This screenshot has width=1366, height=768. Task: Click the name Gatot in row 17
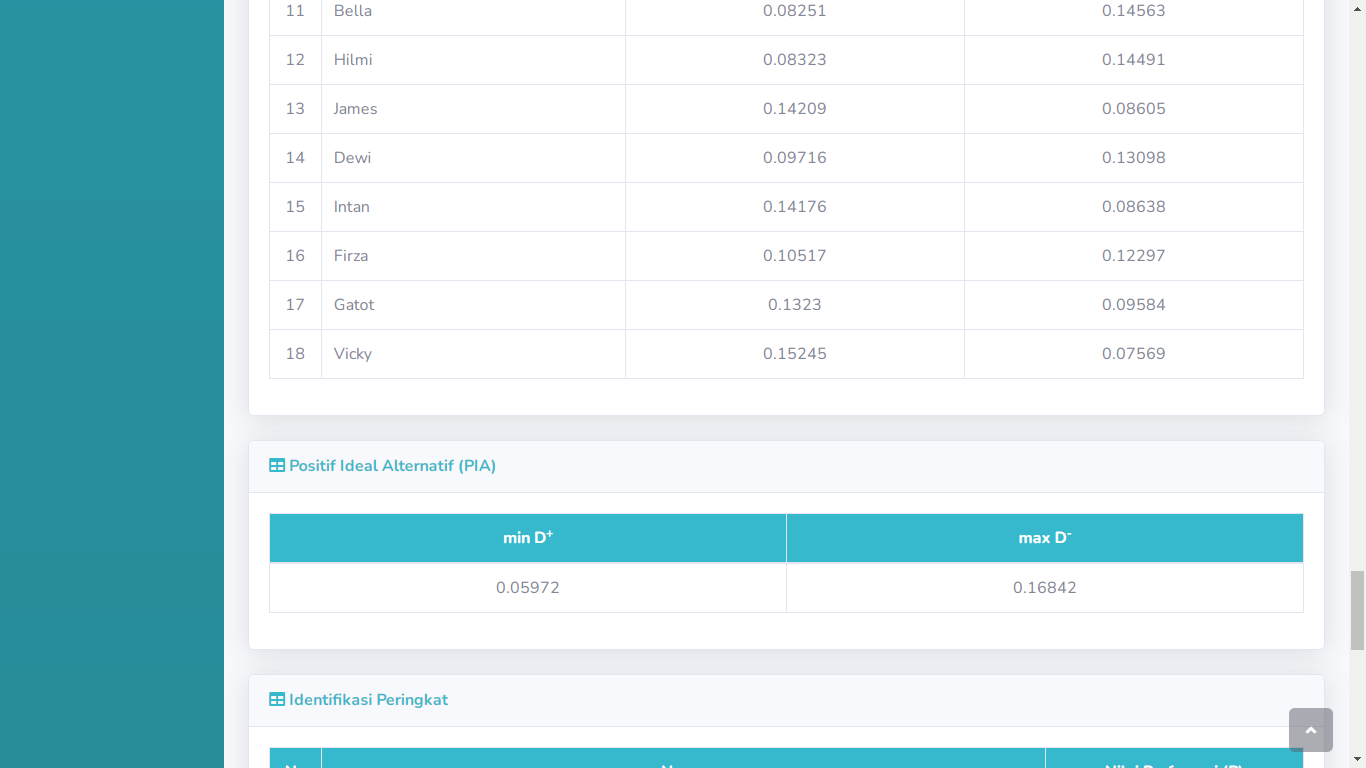coord(354,305)
